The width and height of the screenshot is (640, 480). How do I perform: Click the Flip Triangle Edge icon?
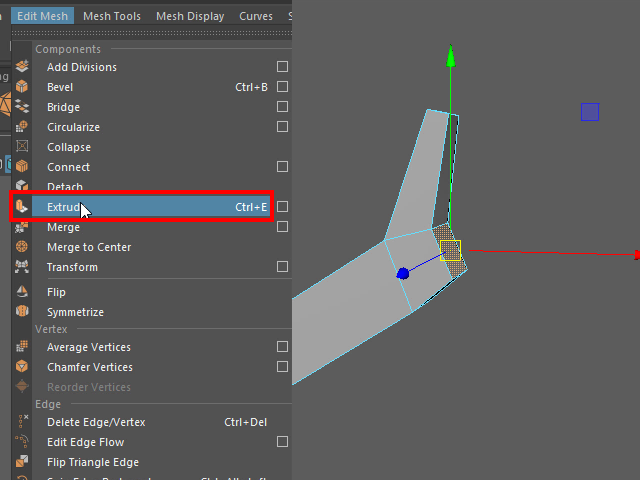point(22,462)
